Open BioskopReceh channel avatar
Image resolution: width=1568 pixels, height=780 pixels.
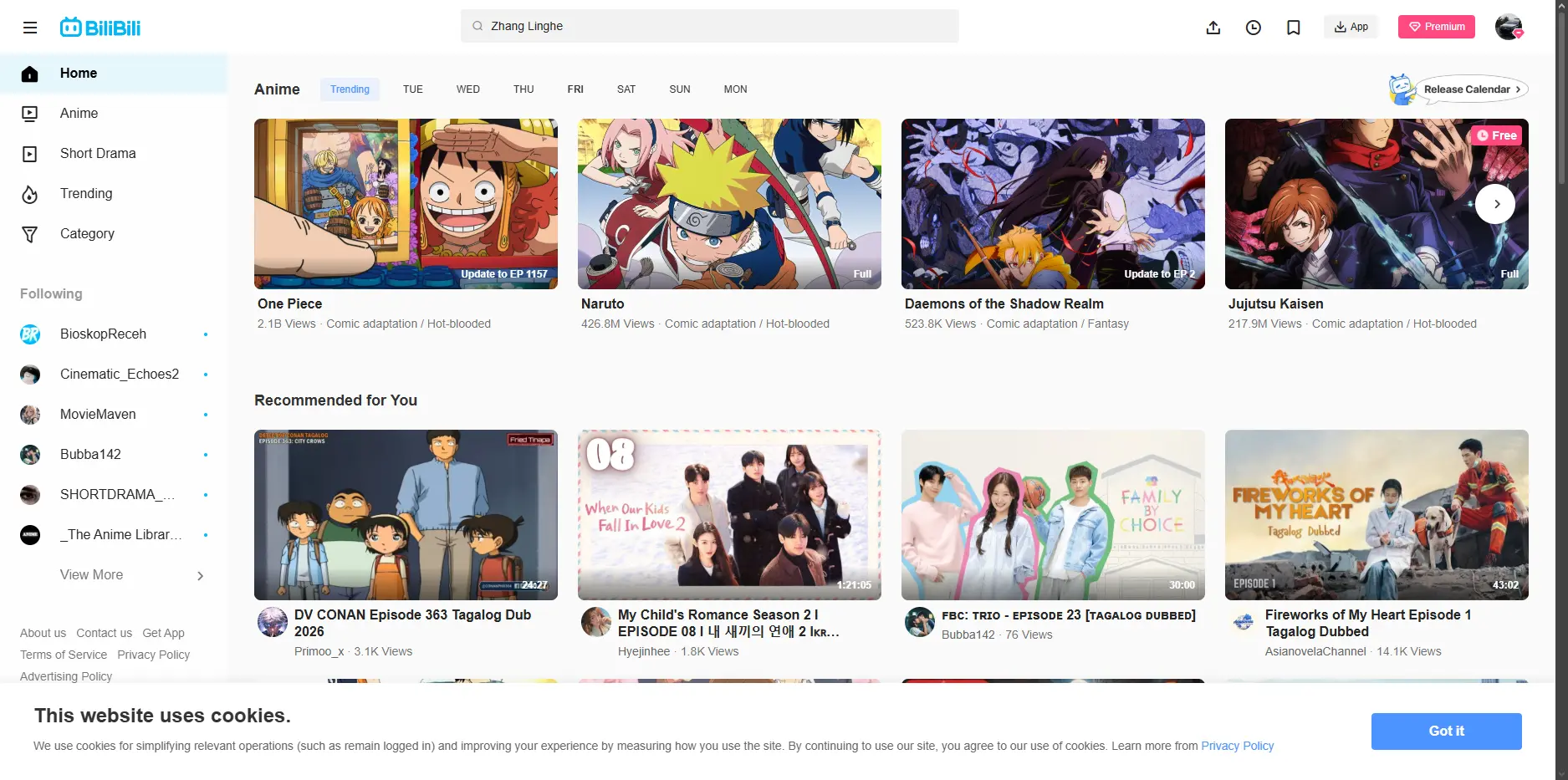tap(30, 334)
